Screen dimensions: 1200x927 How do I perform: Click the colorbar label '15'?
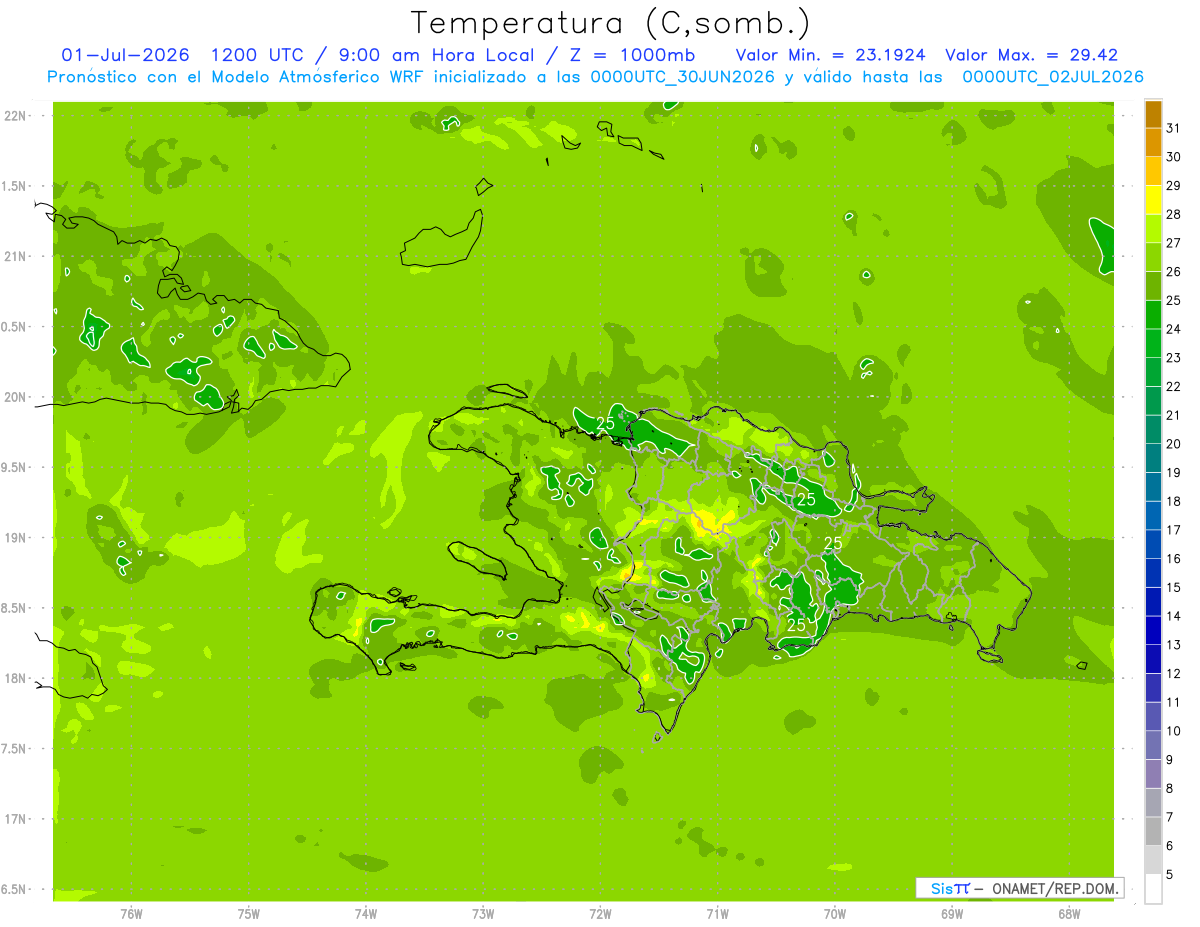pos(1174,588)
